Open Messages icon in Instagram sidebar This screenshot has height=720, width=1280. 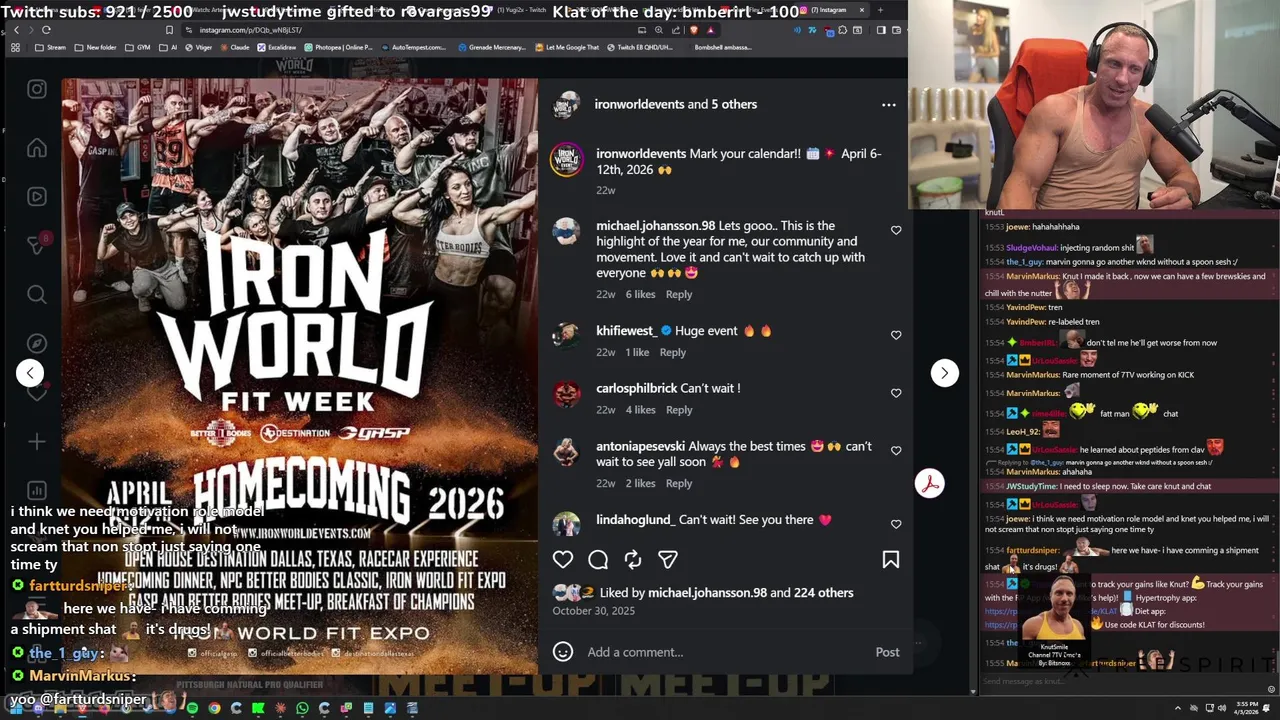(x=37, y=245)
